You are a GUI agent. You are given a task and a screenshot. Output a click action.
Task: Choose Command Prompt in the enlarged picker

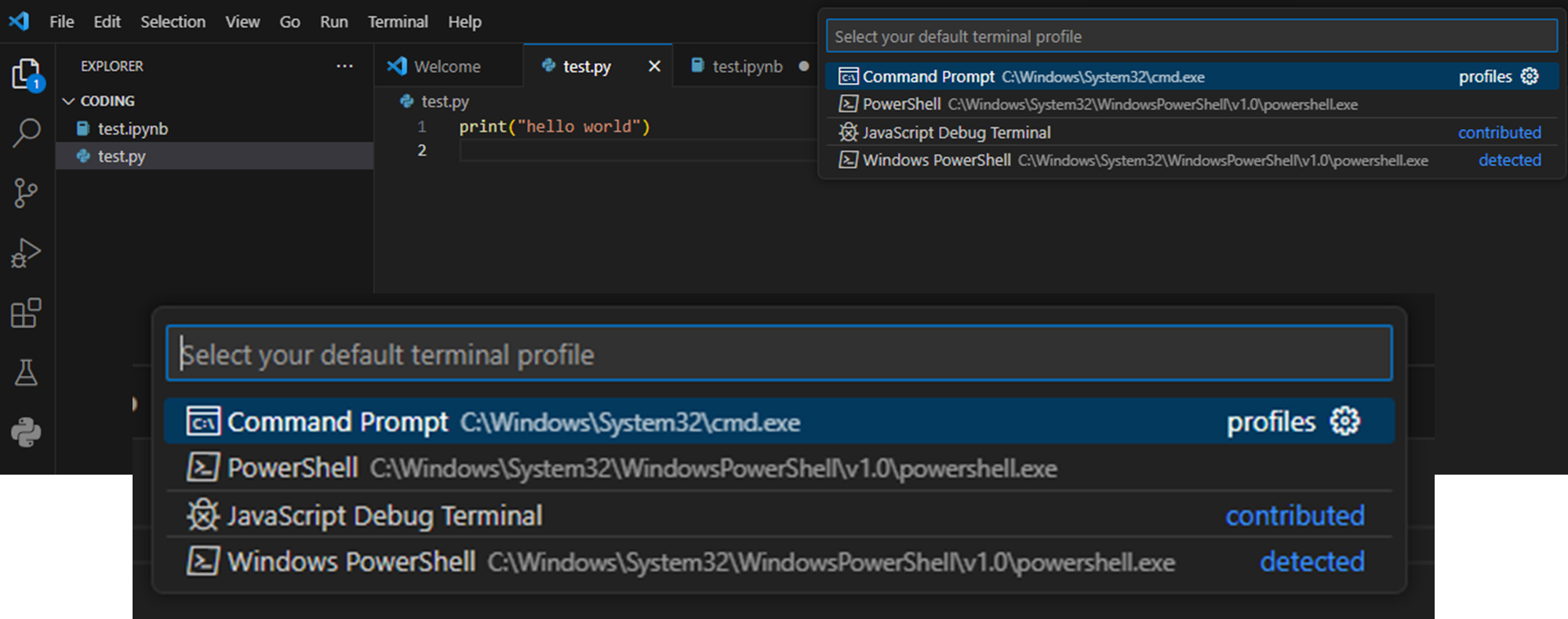(x=779, y=421)
